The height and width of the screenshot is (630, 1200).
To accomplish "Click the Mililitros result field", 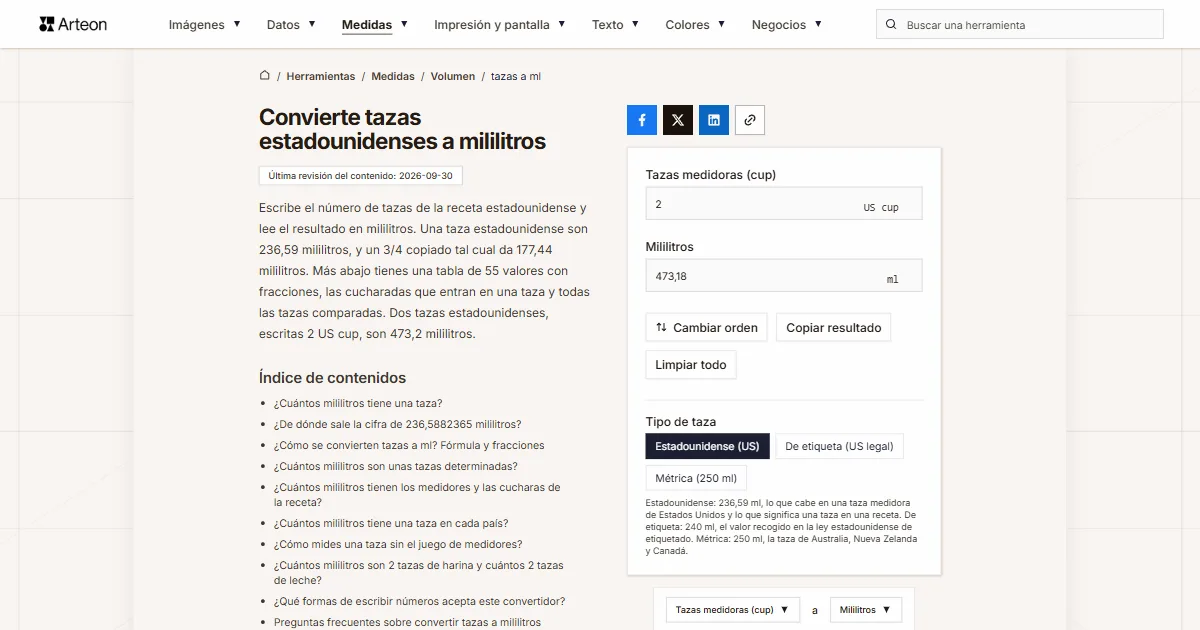I will pyautogui.click(x=784, y=276).
